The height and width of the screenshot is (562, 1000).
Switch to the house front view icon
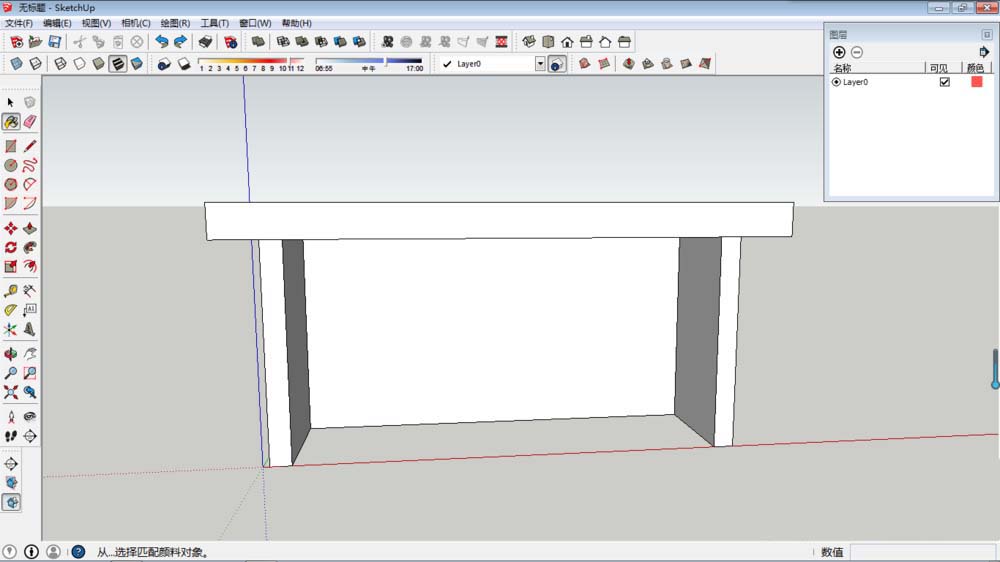[567, 42]
